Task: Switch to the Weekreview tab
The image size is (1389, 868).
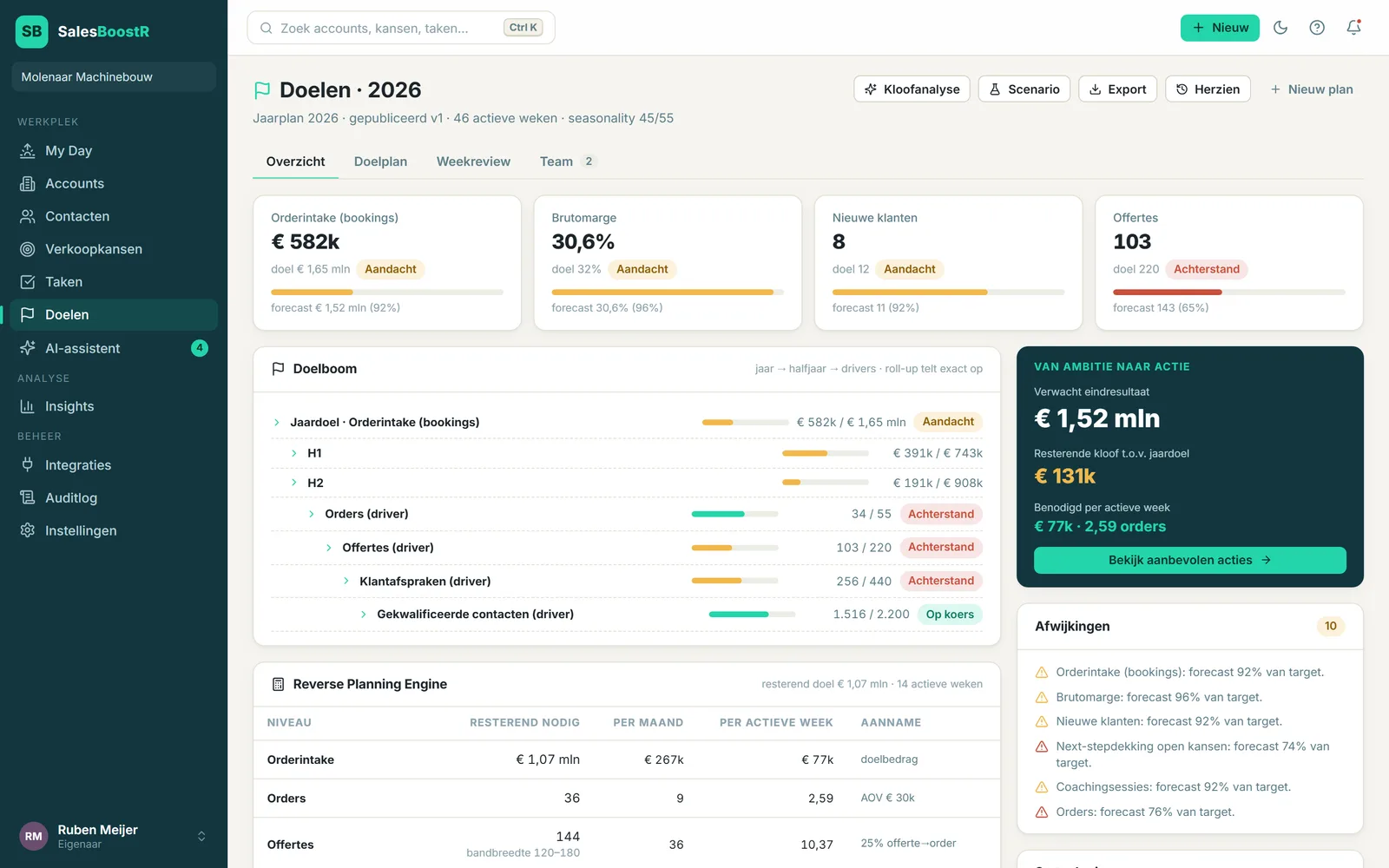Action: pyautogui.click(x=473, y=161)
